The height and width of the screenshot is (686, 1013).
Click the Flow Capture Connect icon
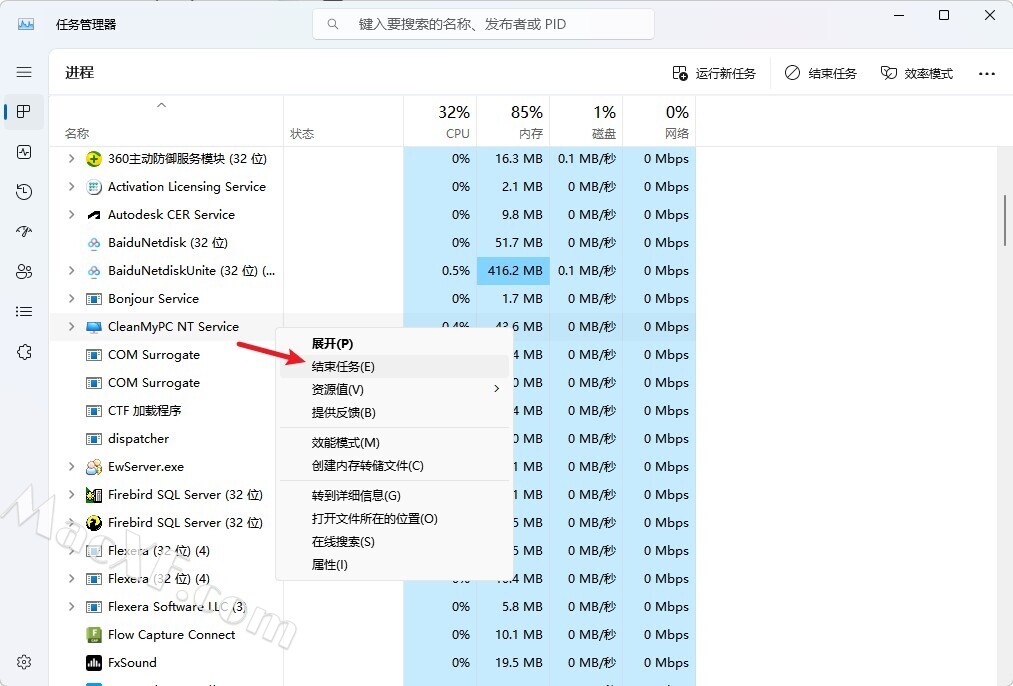(94, 635)
